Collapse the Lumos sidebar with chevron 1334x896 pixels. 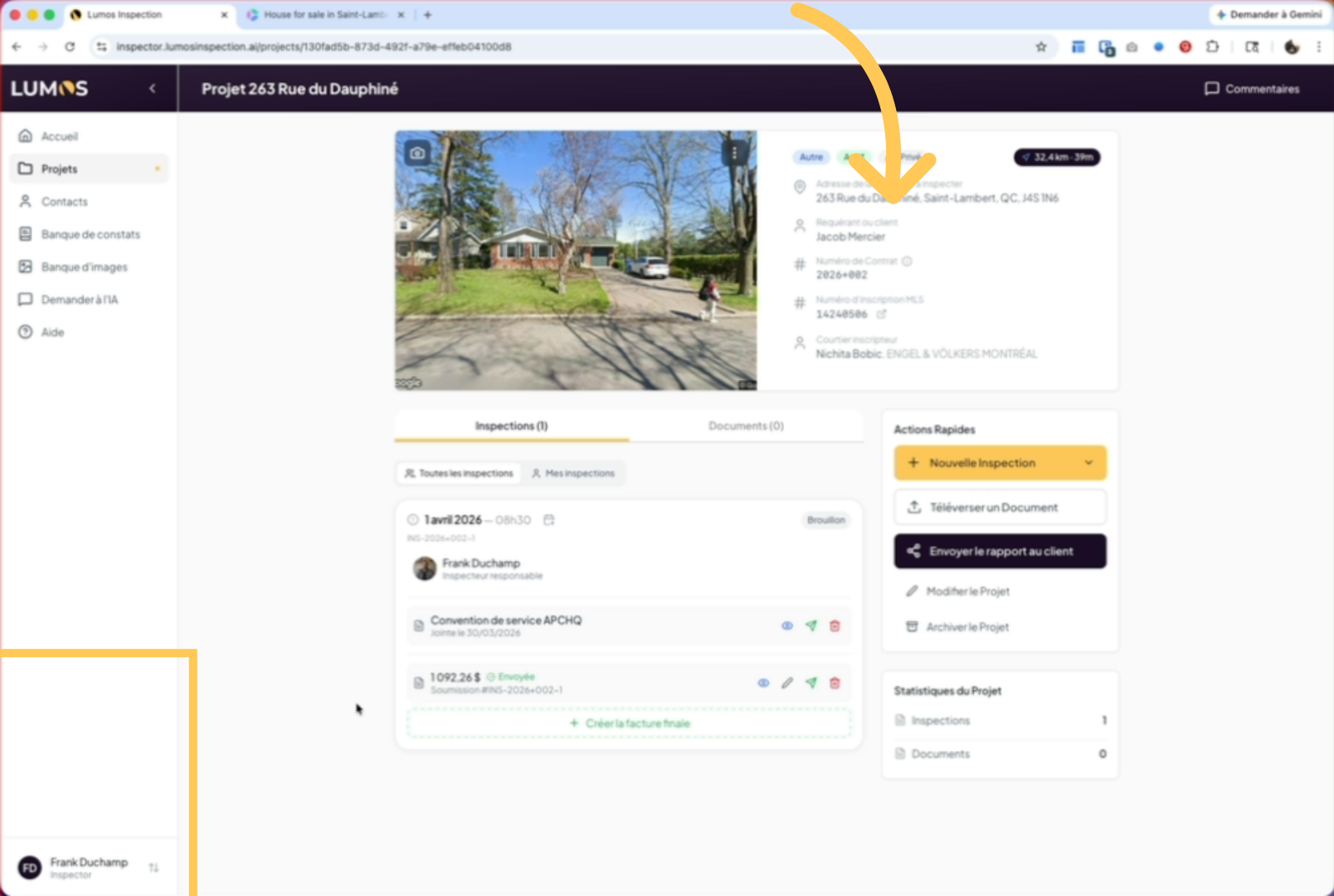click(153, 89)
